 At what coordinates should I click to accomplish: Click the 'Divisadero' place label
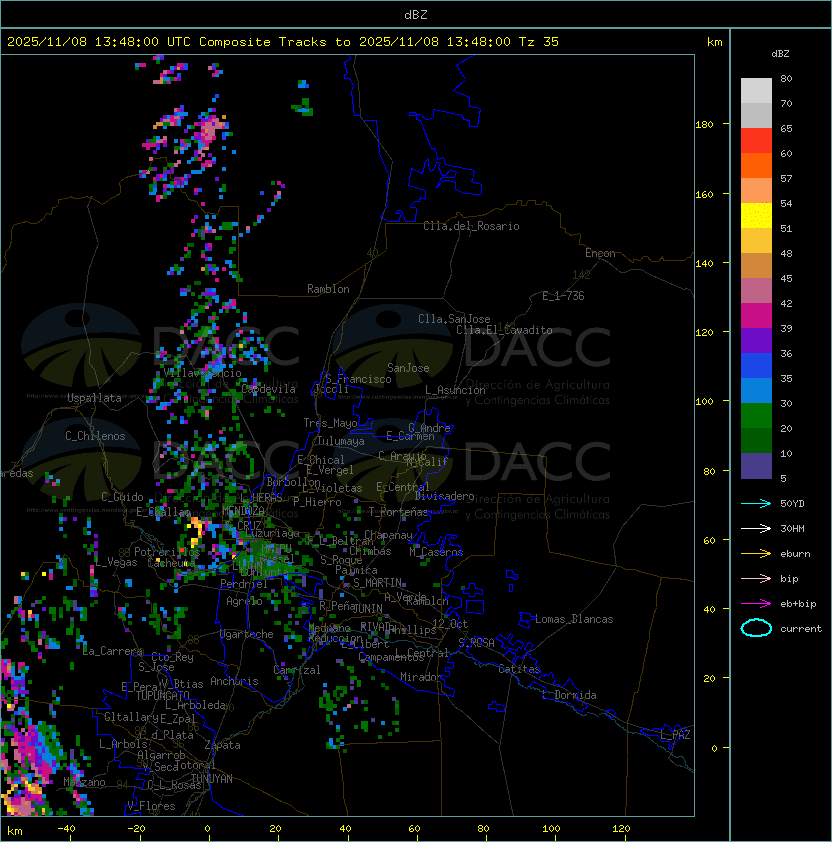[x=444, y=496]
